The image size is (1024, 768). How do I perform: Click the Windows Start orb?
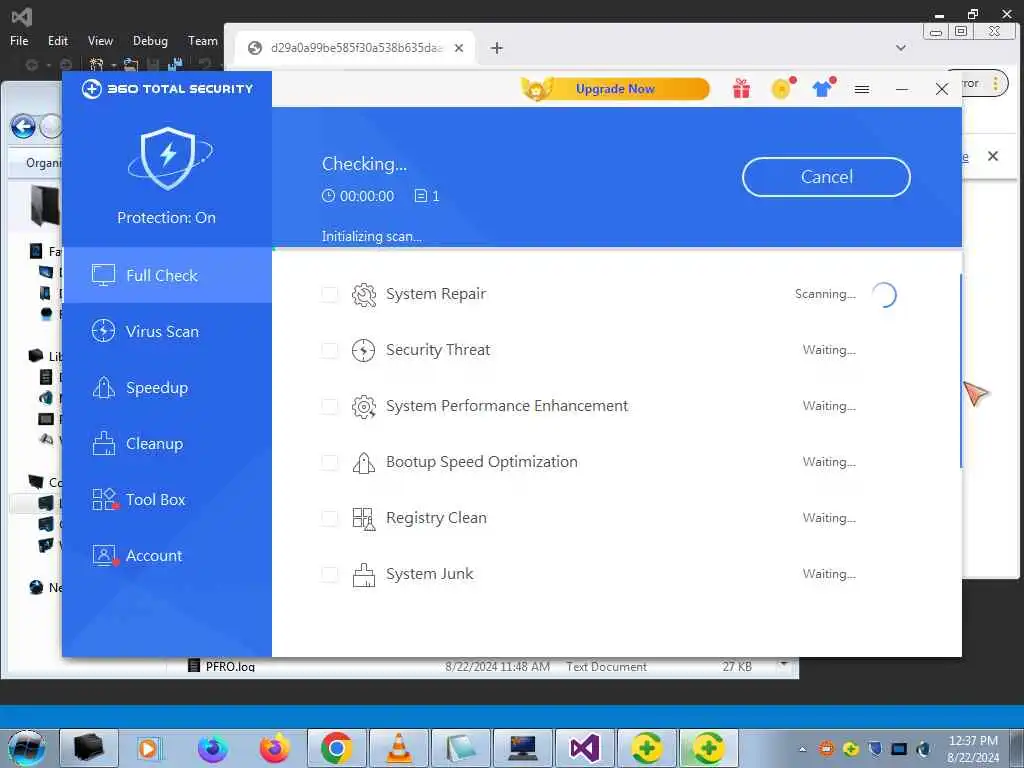point(27,748)
